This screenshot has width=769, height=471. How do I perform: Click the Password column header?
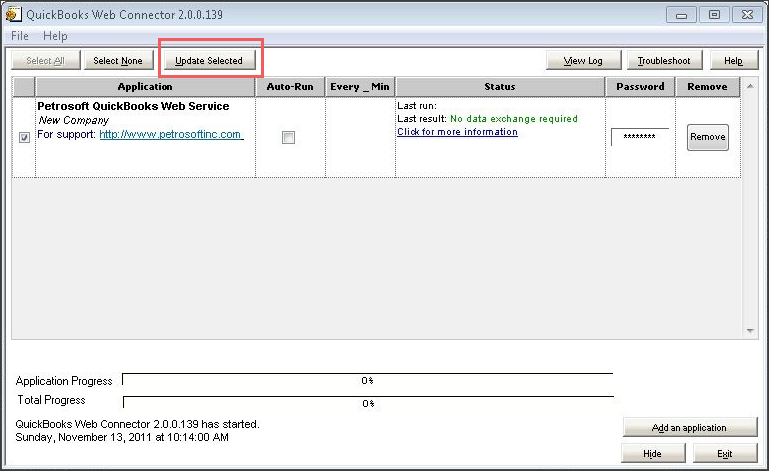point(640,87)
